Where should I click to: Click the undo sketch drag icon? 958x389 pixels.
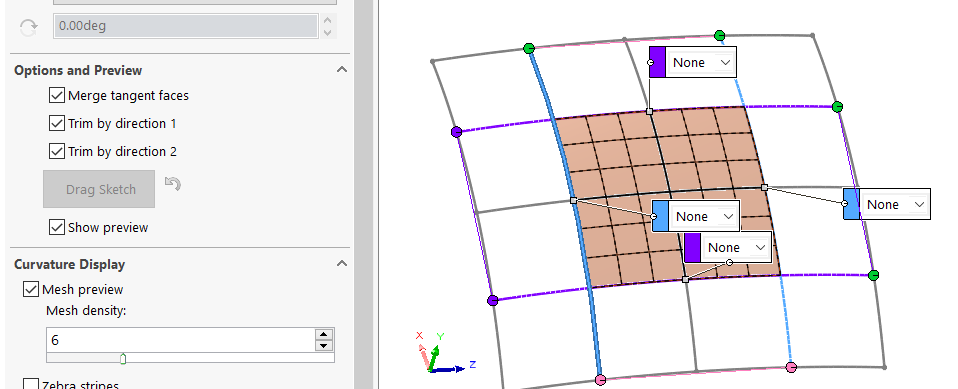click(x=173, y=183)
